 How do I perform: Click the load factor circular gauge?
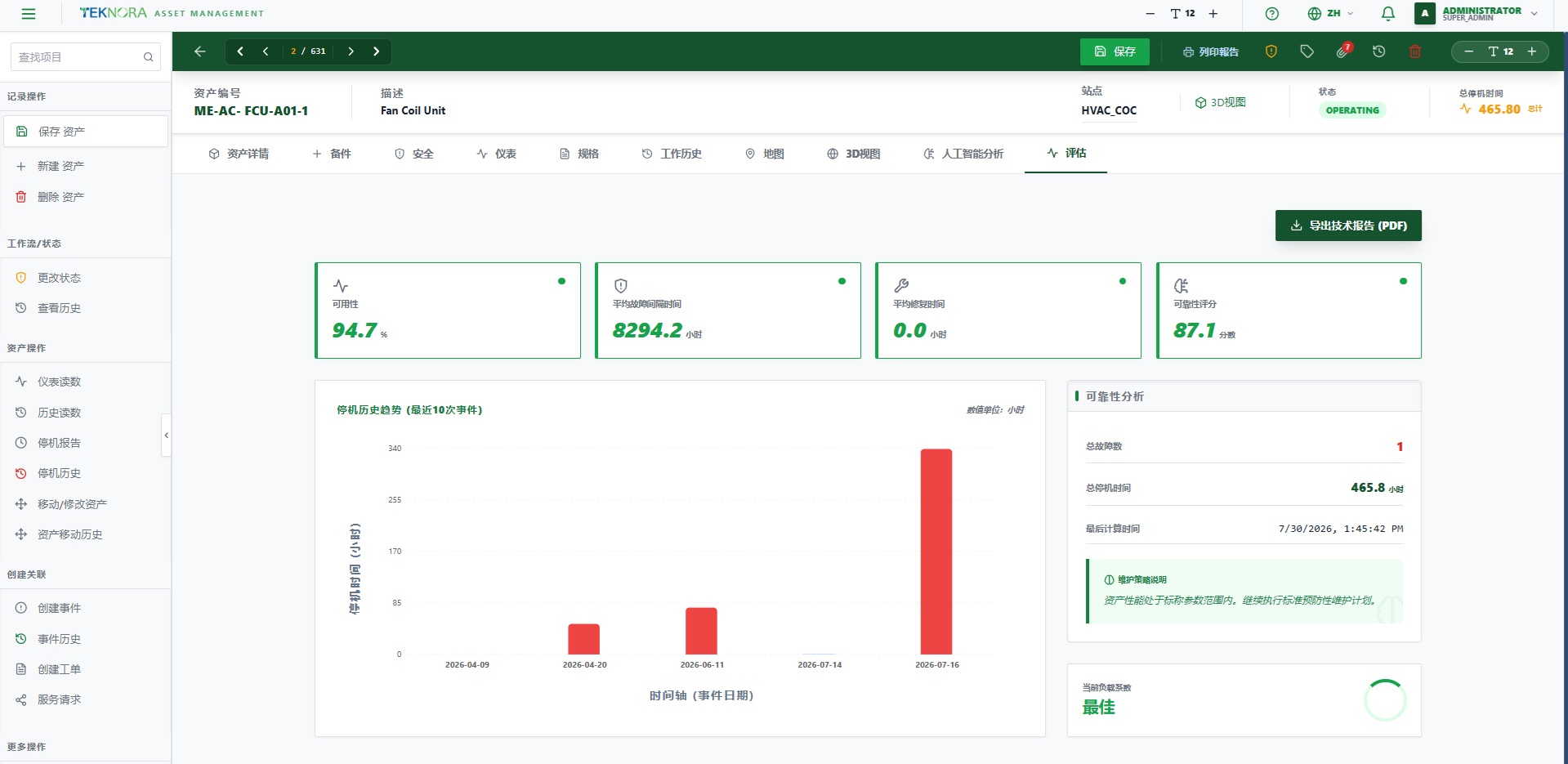[1385, 700]
